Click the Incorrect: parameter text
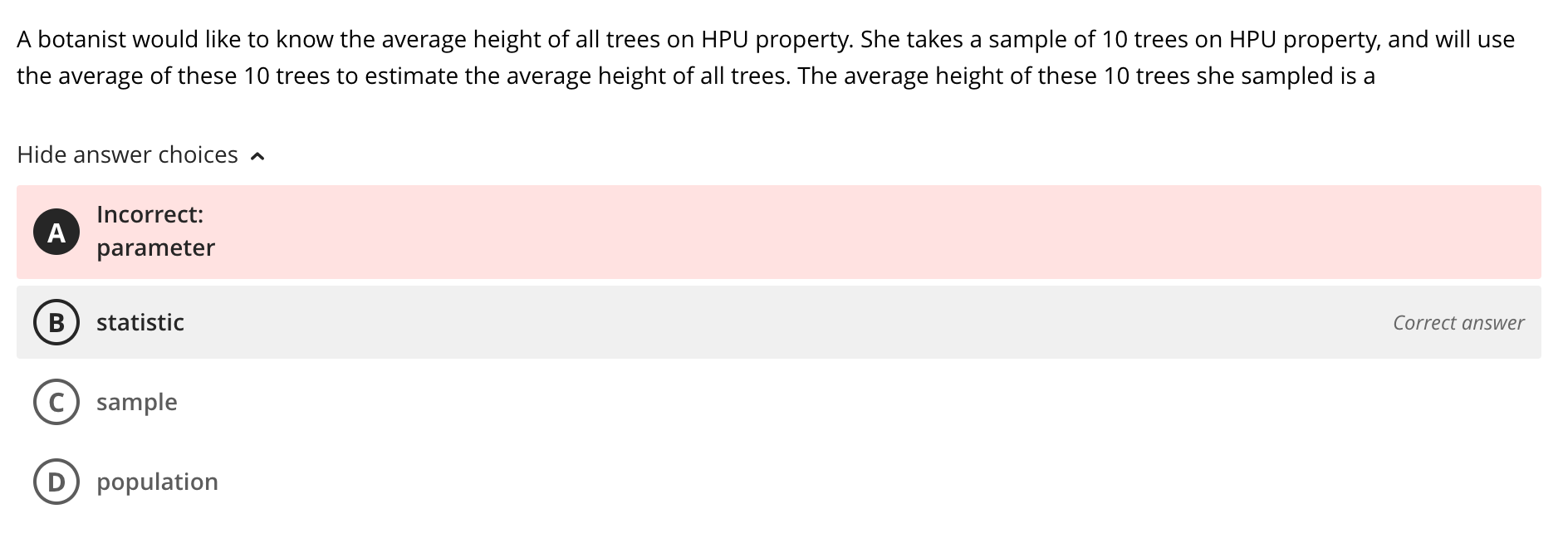 (x=155, y=230)
